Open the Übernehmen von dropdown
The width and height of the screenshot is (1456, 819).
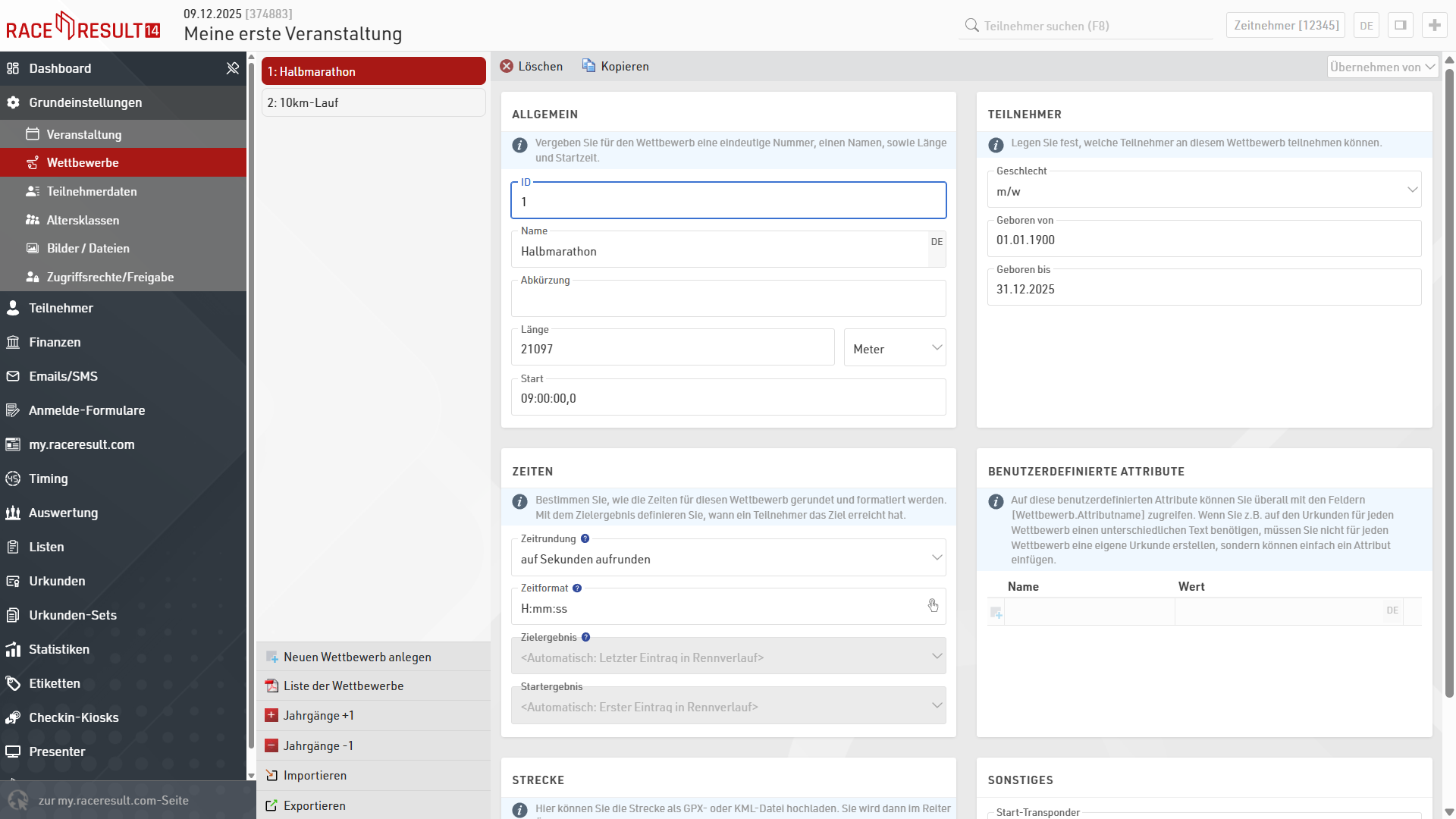click(1382, 67)
